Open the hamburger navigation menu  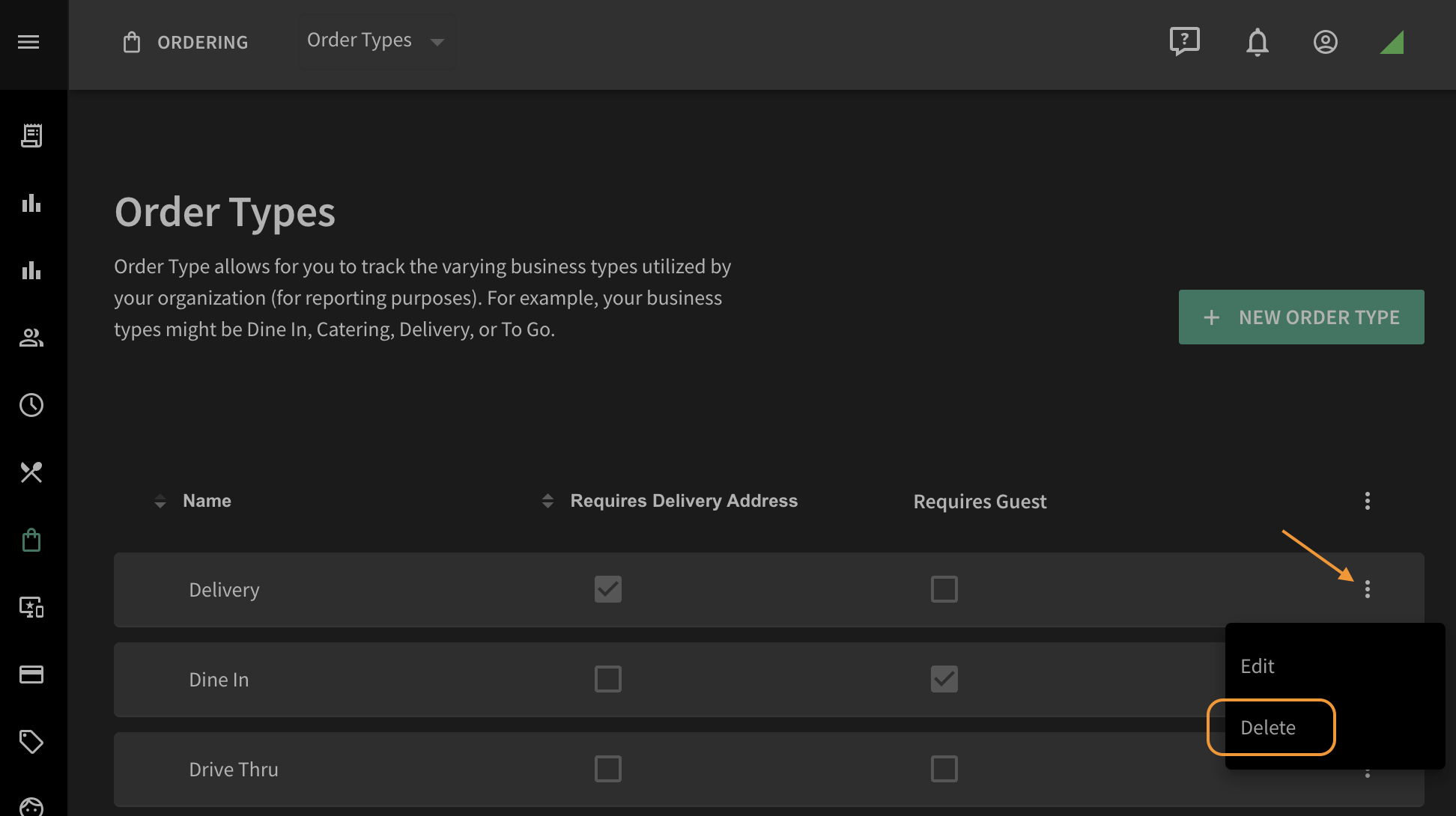28,42
